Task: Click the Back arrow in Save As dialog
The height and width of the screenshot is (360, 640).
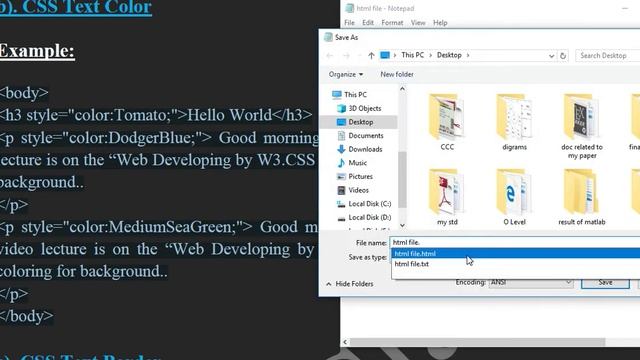Action: [330, 56]
